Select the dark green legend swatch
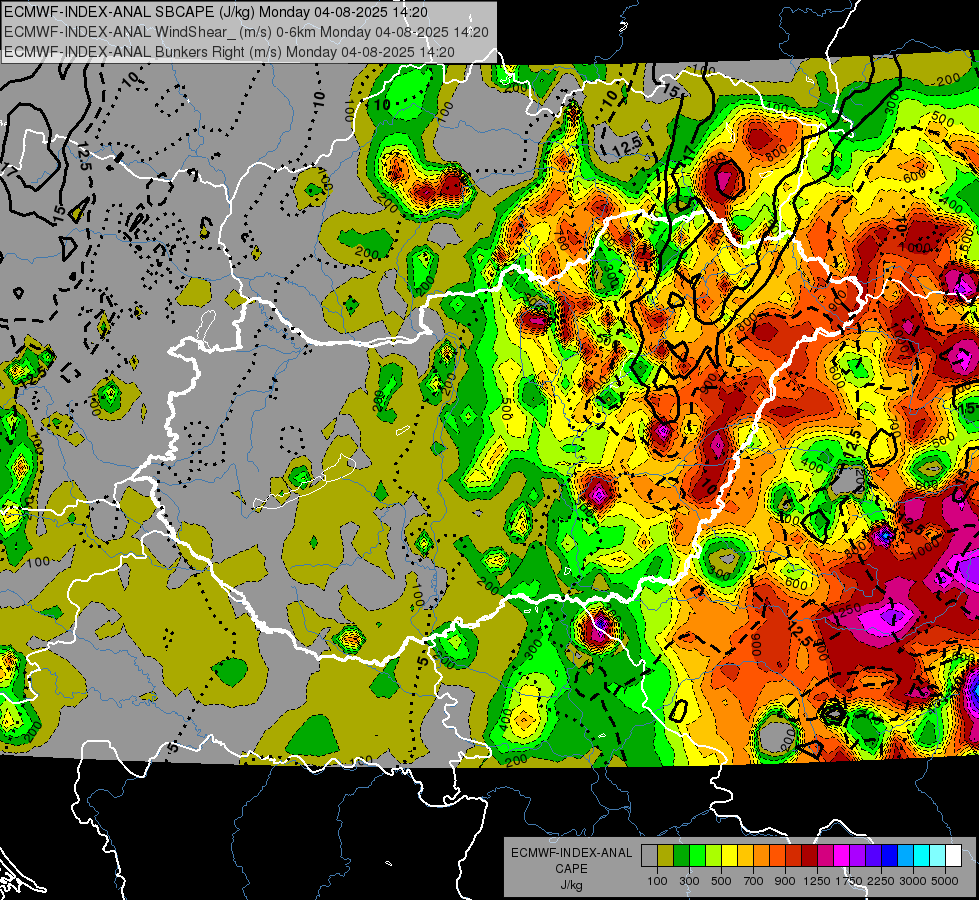This screenshot has height=900, width=979. click(681, 856)
